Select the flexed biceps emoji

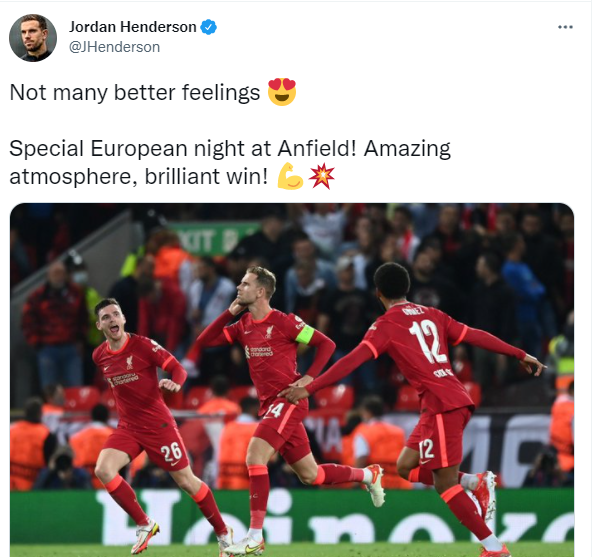point(290,176)
